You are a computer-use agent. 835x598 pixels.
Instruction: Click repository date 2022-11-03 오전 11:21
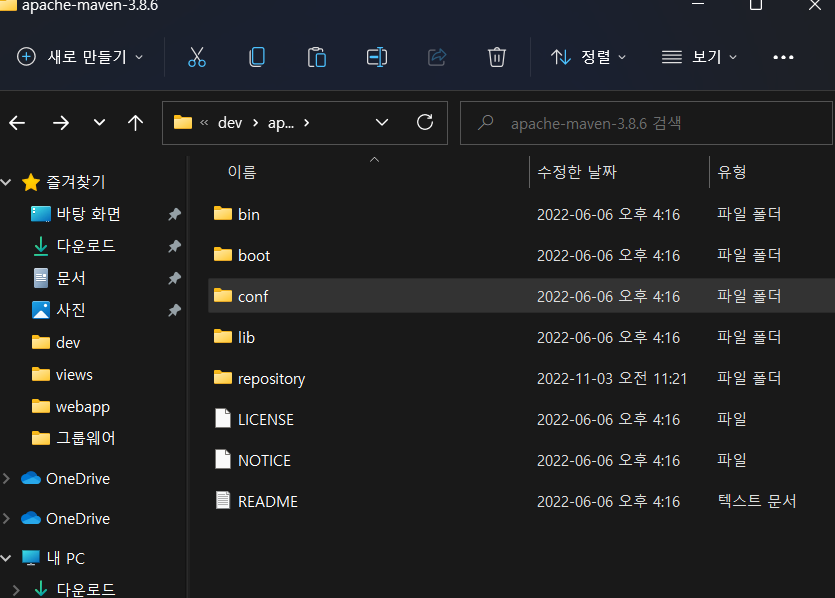tap(612, 379)
